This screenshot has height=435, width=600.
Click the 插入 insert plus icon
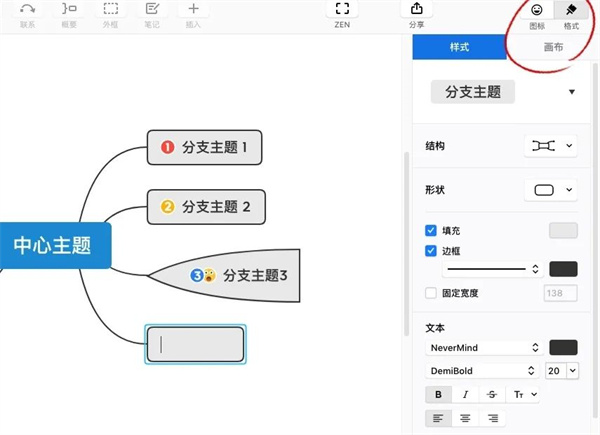coord(194,9)
